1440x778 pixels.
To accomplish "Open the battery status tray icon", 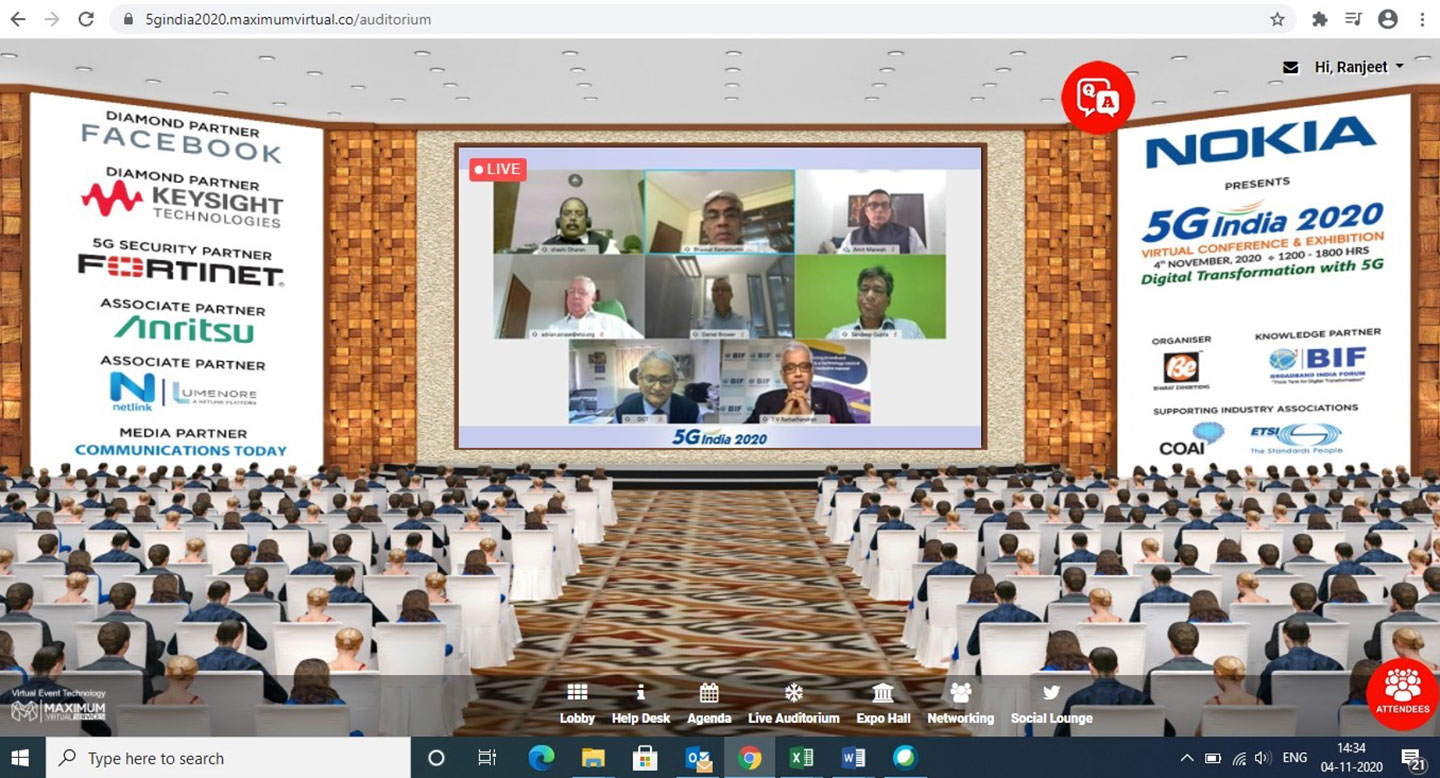I will pyautogui.click(x=1213, y=758).
